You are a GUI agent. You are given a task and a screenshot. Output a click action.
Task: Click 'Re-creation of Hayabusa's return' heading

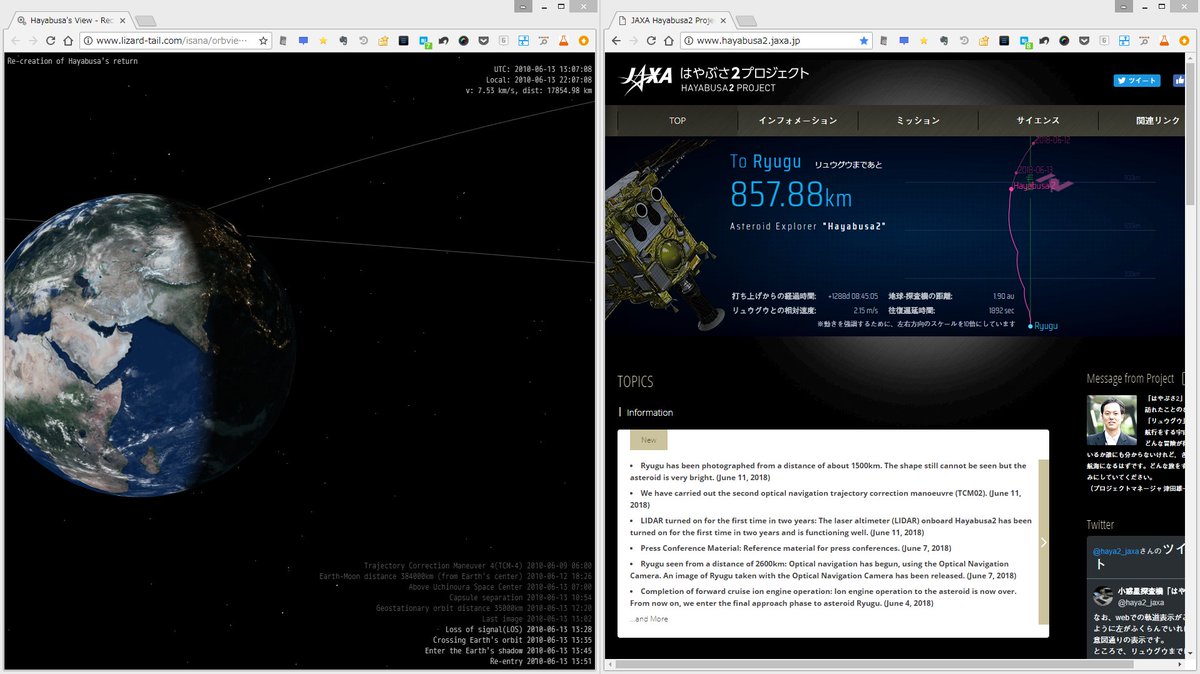(72, 61)
